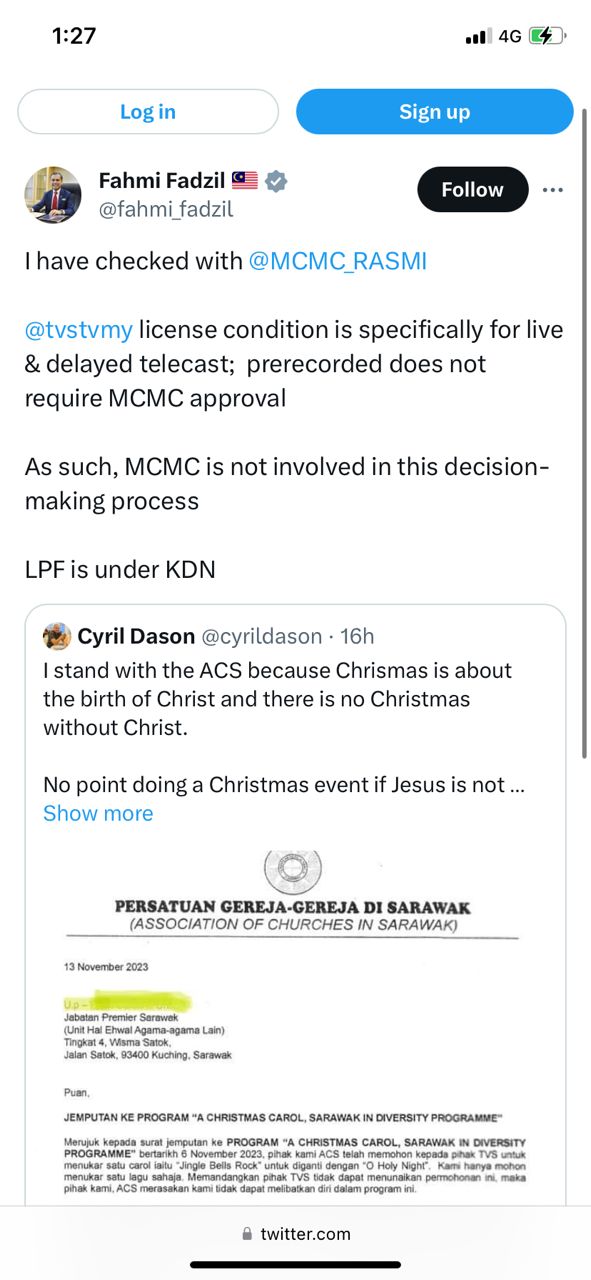Open the @fahmi_fadzil handle

[166, 210]
